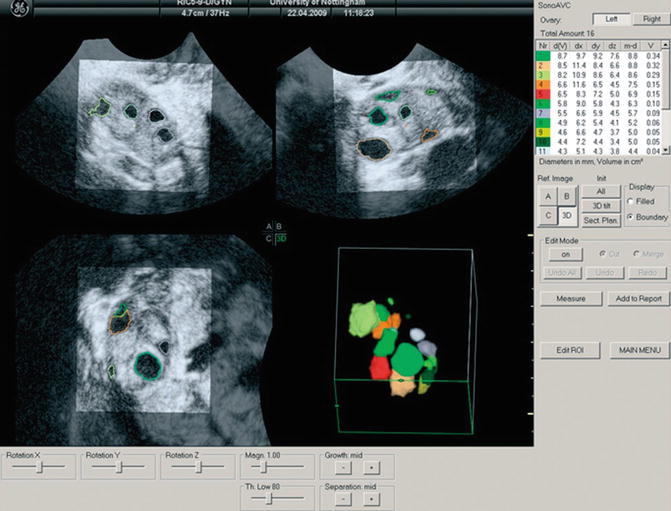
Task: Set reference image to C
Action: (x=547, y=214)
